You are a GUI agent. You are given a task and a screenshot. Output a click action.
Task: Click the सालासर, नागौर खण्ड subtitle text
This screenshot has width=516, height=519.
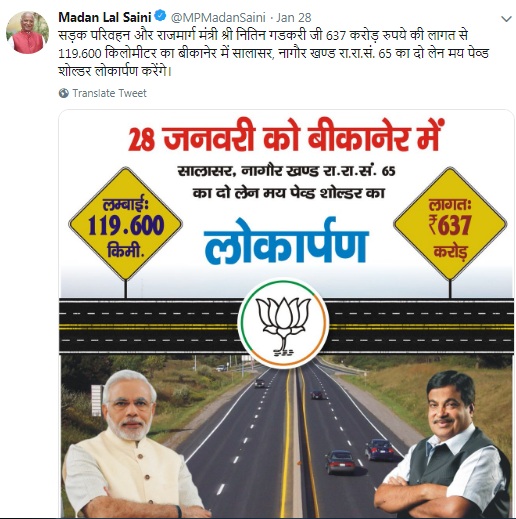pos(286,171)
